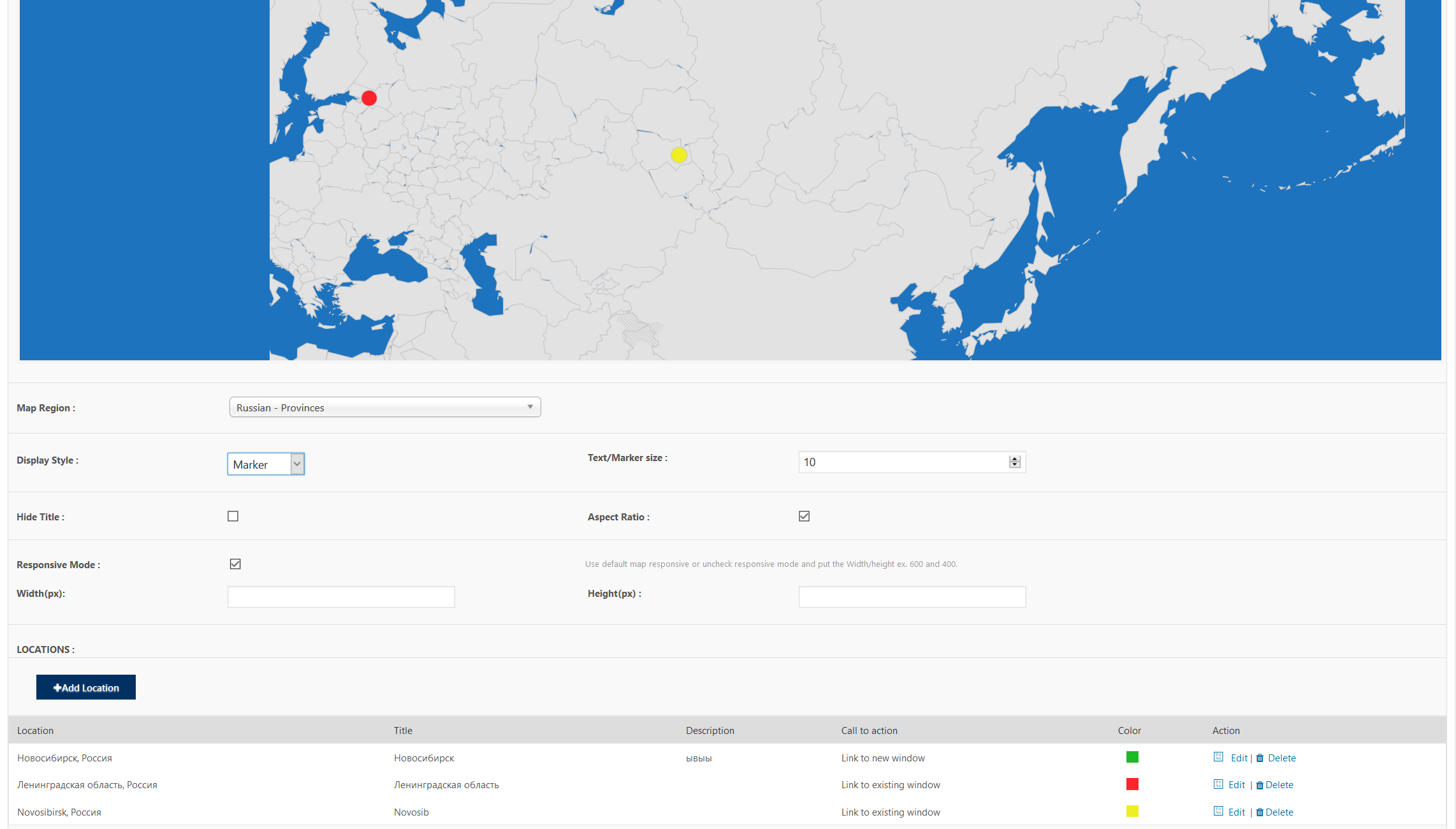Increase Text/Marker size with stepper arrow
Screen dimensions: 1456x829
pos(1015,459)
